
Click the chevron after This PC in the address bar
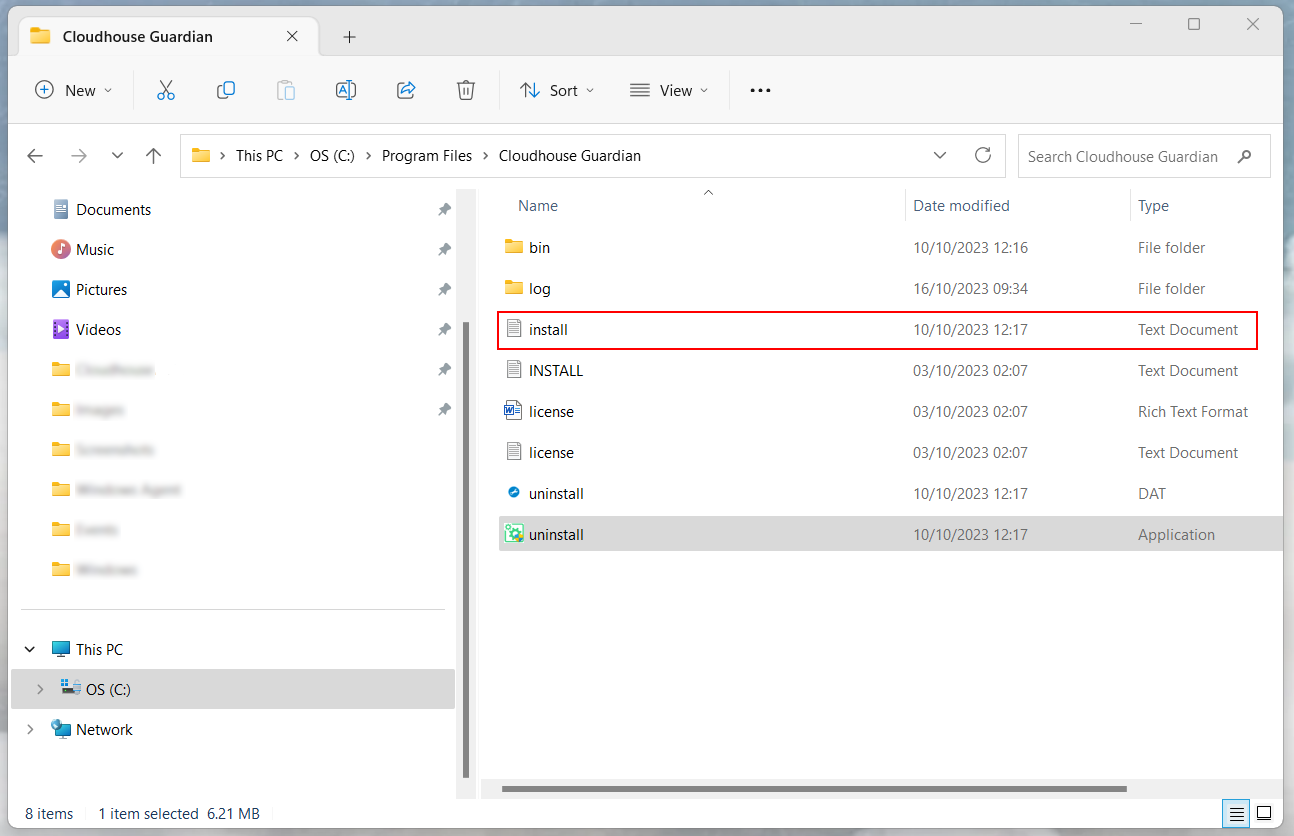(297, 156)
